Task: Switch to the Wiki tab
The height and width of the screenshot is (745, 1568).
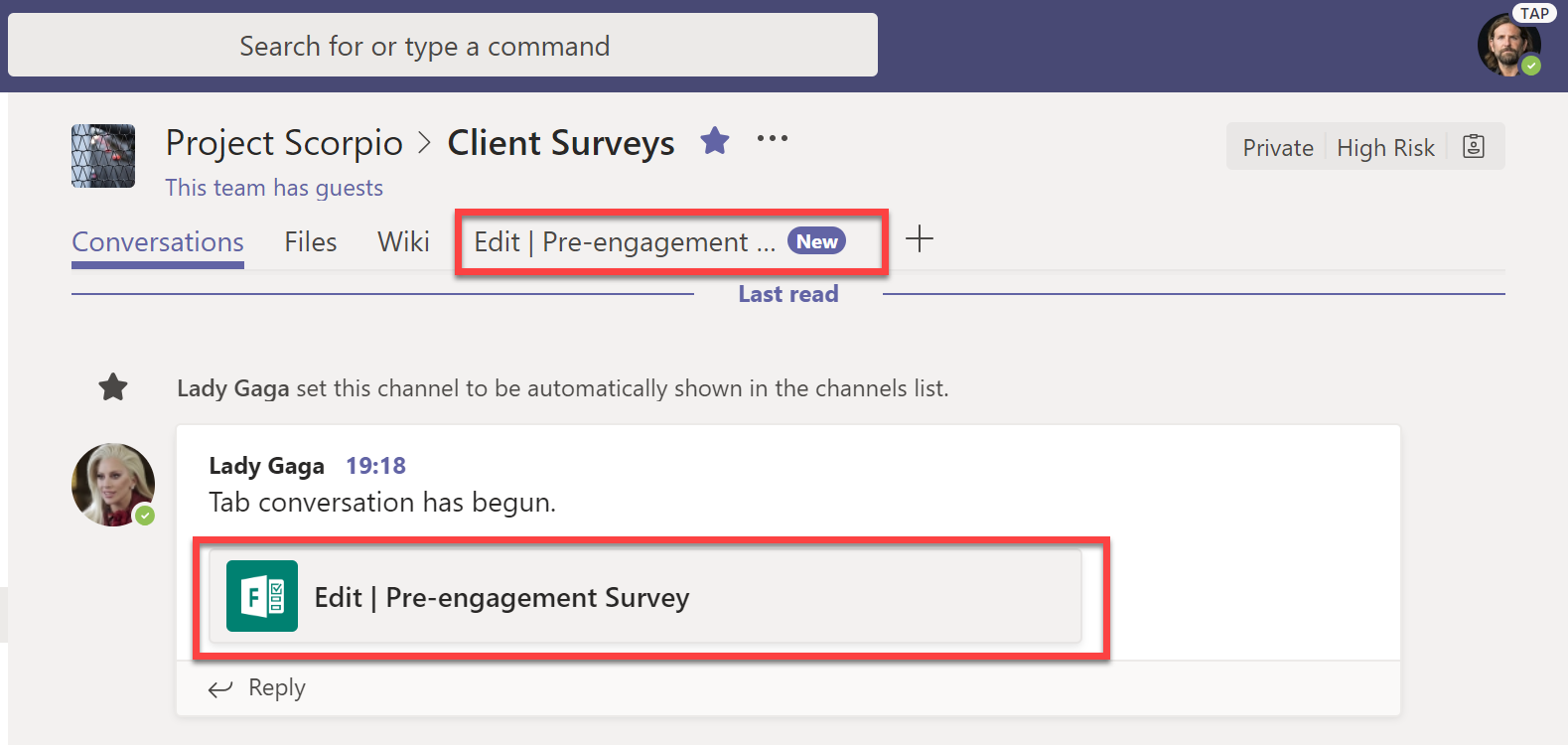Action: tap(403, 242)
